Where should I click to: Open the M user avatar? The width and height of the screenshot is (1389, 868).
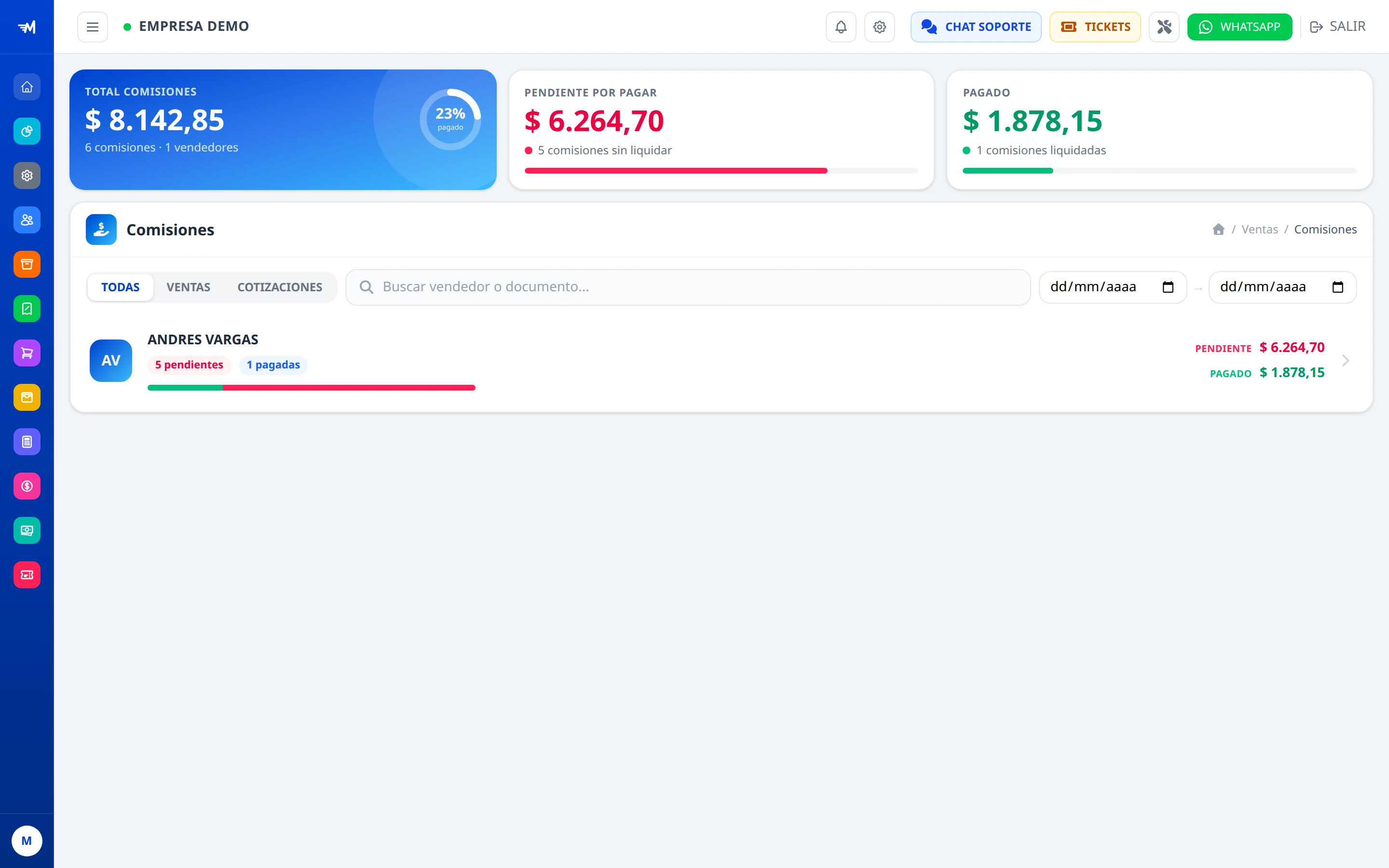coord(27,841)
